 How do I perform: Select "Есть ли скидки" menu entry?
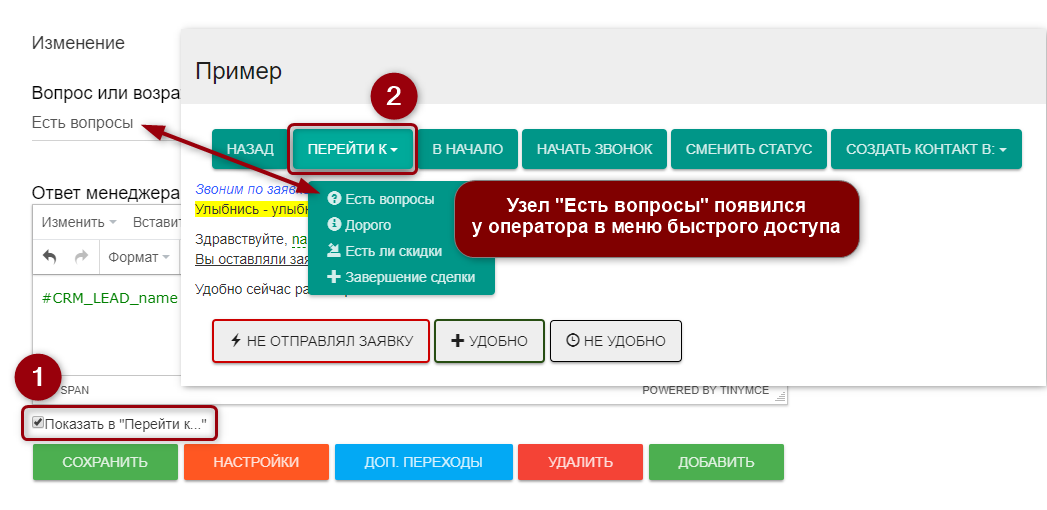(393, 251)
